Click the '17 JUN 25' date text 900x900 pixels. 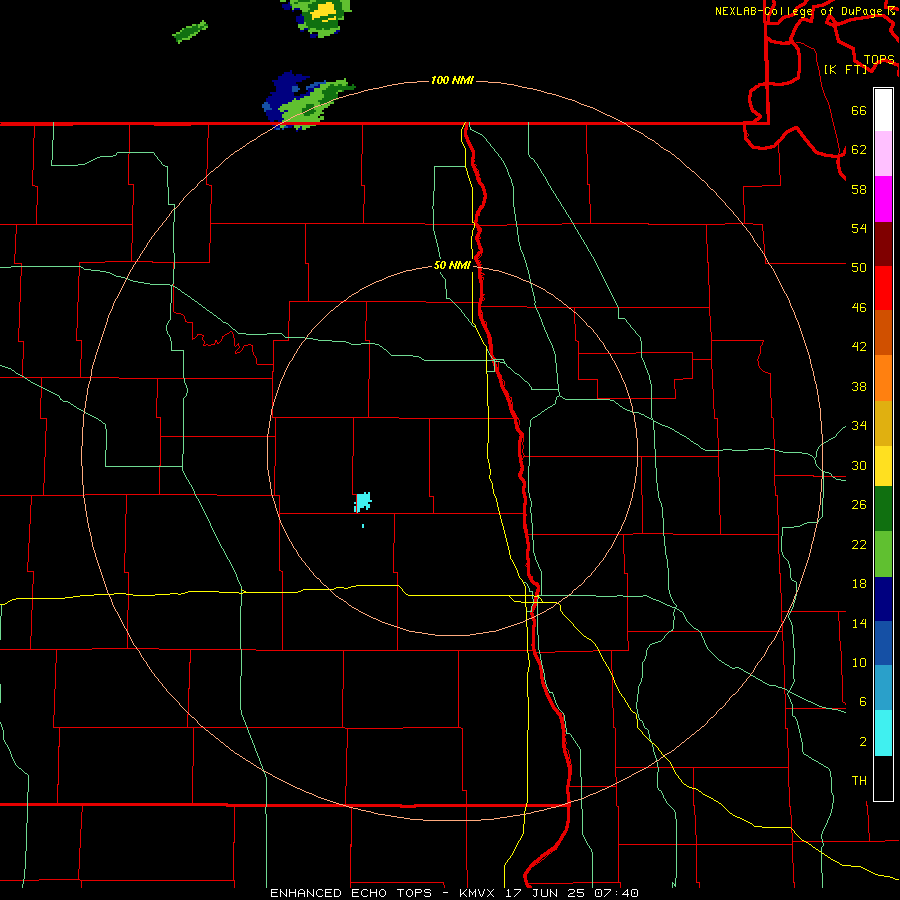point(544,893)
